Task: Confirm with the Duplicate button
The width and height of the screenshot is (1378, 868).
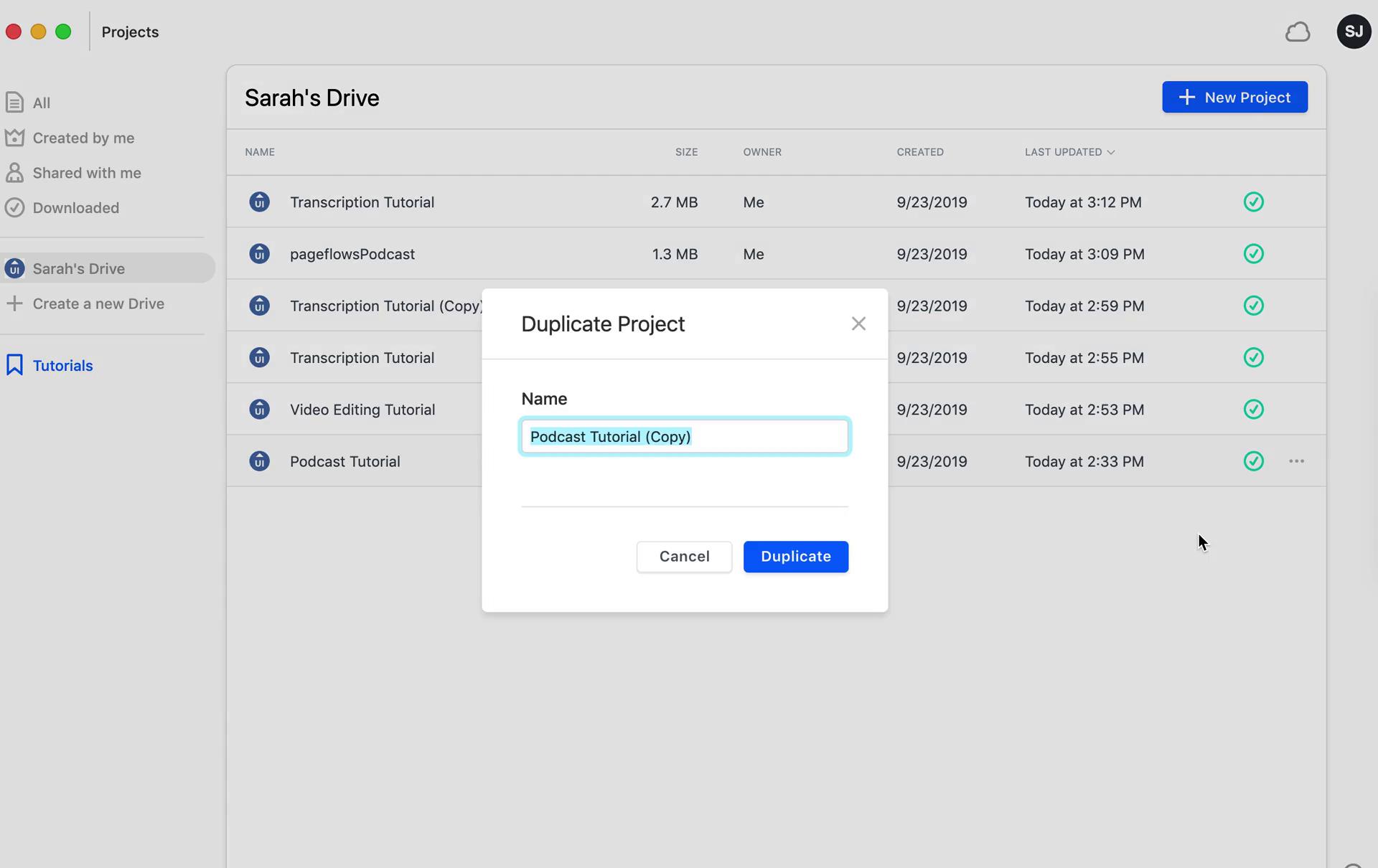Action: pyautogui.click(x=795, y=557)
